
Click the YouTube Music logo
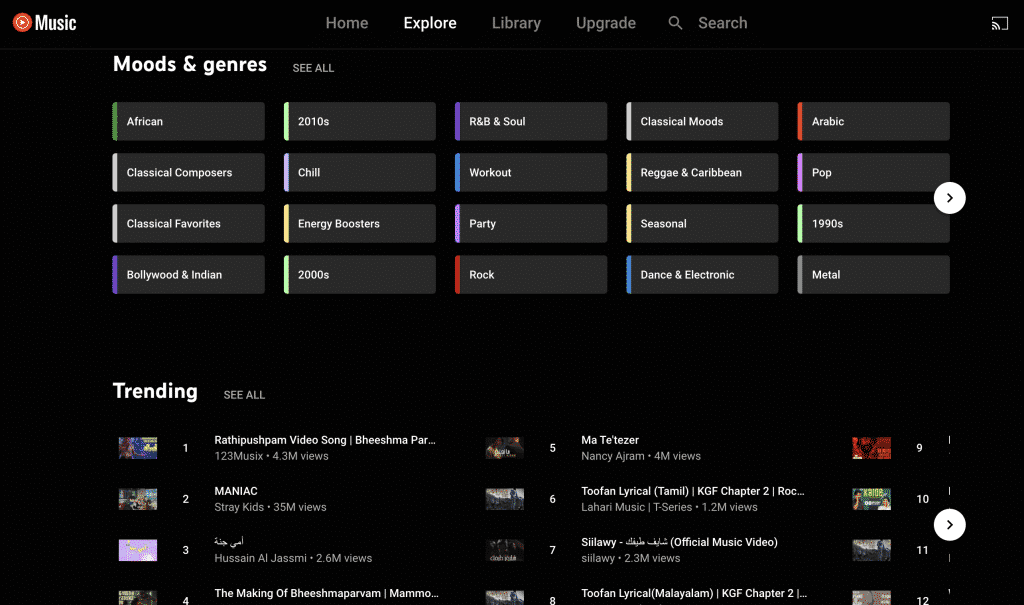pos(45,23)
